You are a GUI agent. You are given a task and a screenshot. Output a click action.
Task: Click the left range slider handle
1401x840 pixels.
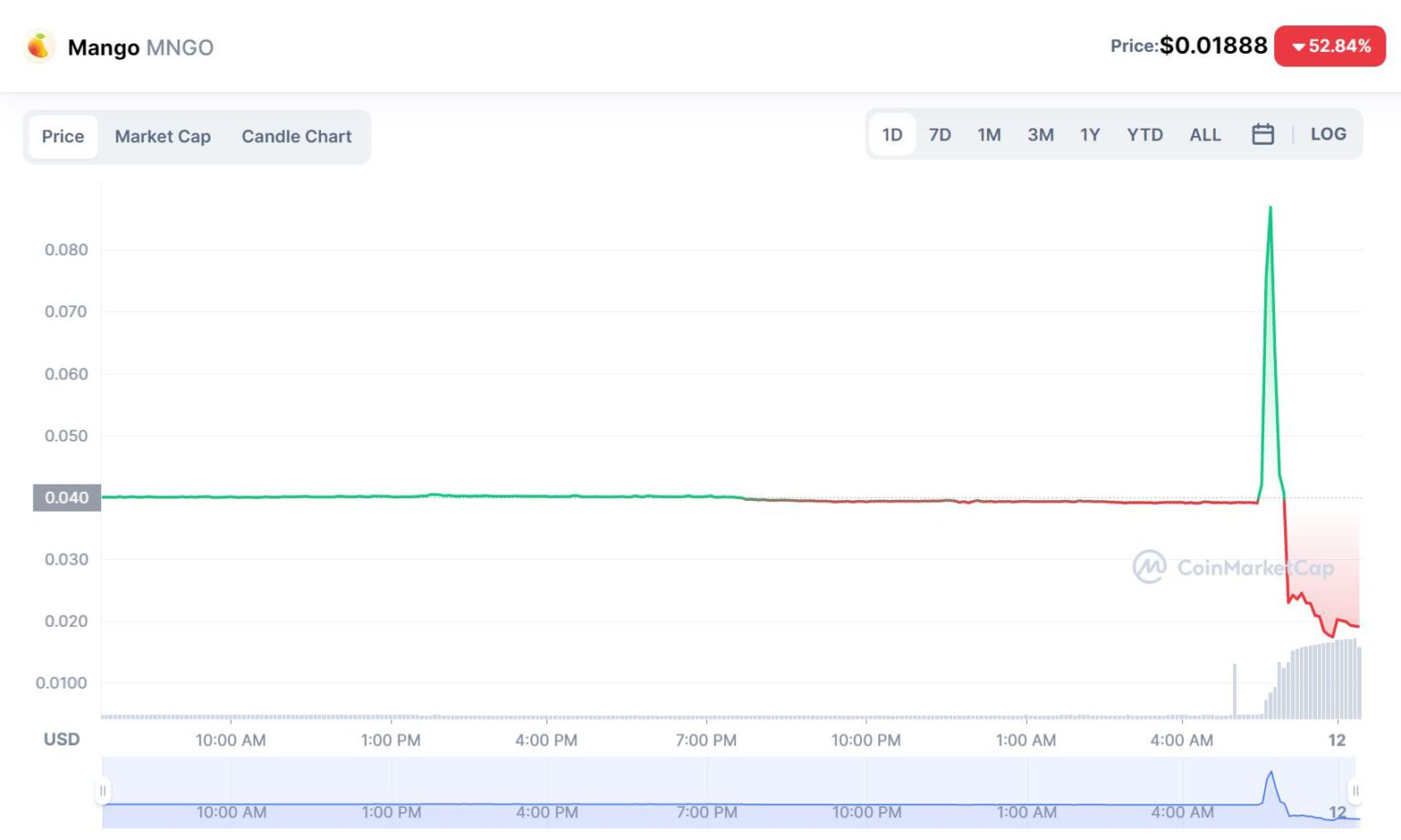(x=103, y=791)
